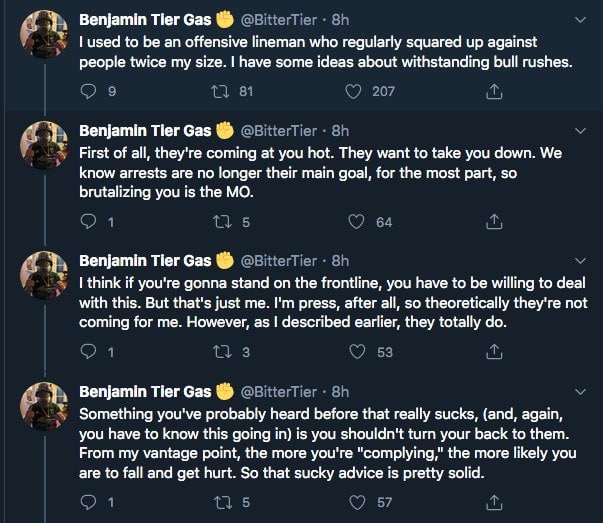Open dropdown caret on second tweet
Viewport: 603px width, 523px height.
[581, 130]
